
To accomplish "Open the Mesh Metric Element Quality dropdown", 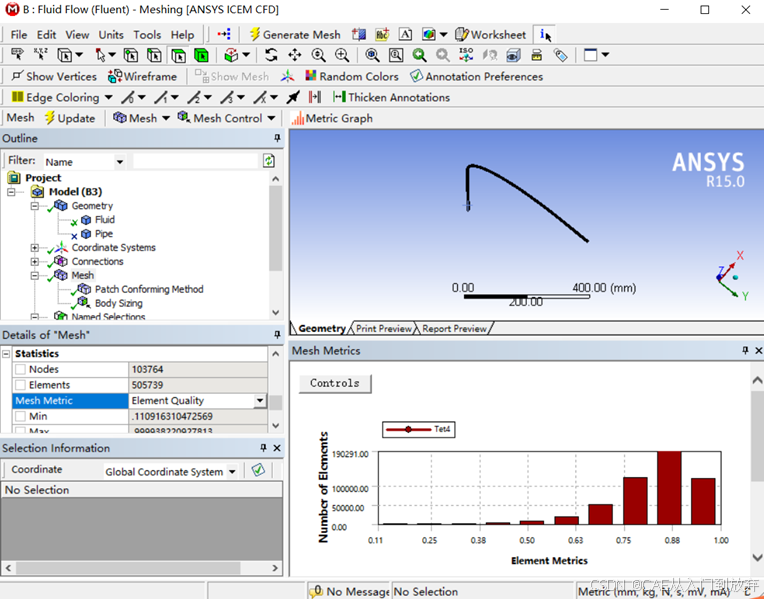I will coord(260,401).
